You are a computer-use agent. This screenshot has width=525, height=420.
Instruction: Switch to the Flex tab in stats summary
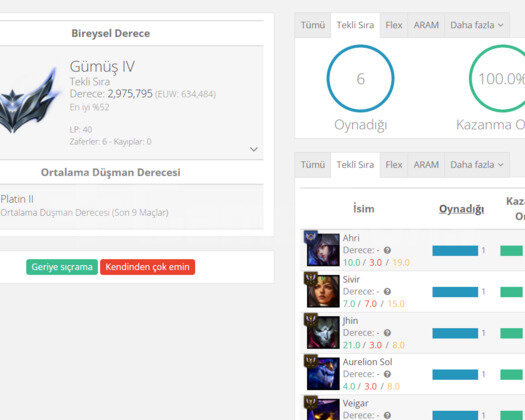[394, 25]
